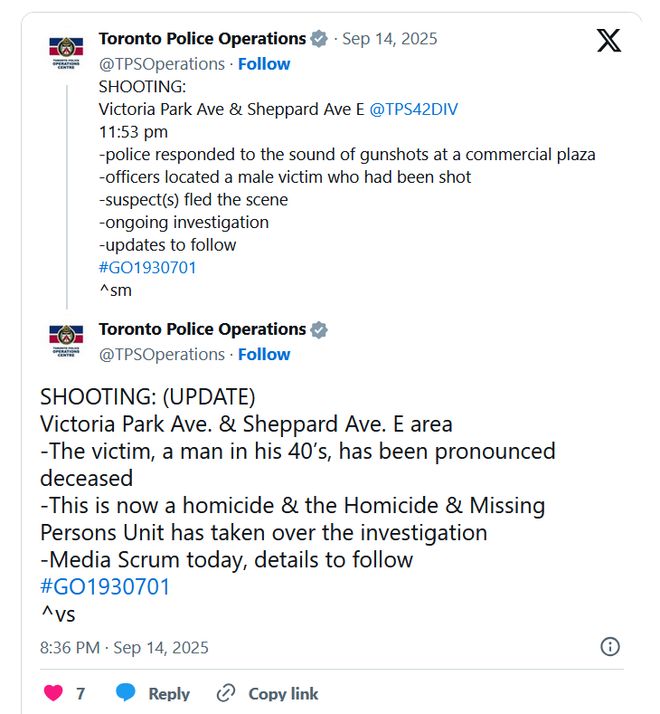The width and height of the screenshot is (660, 714).
Task: Click the X logo icon
Action: (x=608, y=40)
